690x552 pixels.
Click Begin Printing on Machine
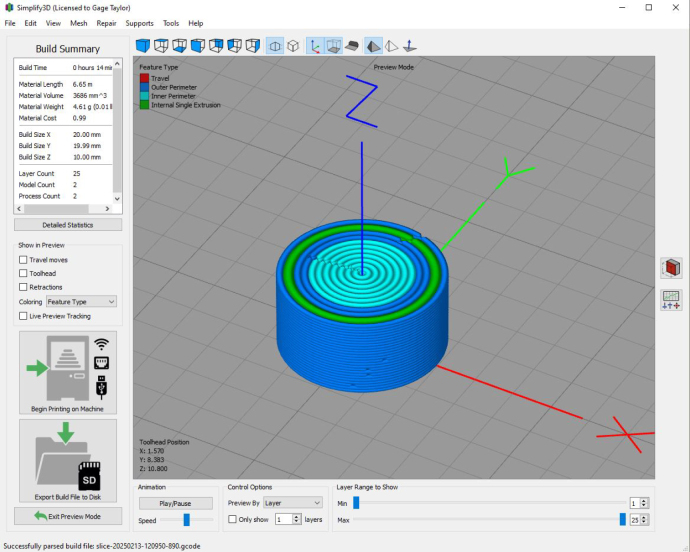(x=68, y=372)
